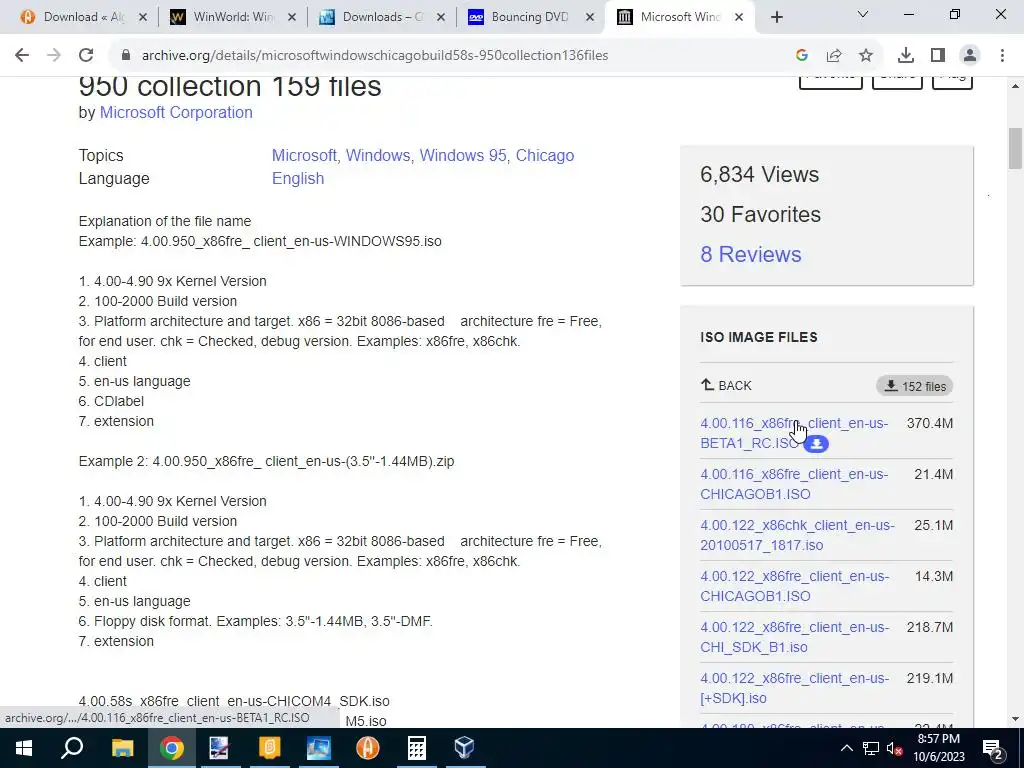This screenshot has width=1024, height=768.
Task: Open the Microsoft topic link
Action: (304, 155)
